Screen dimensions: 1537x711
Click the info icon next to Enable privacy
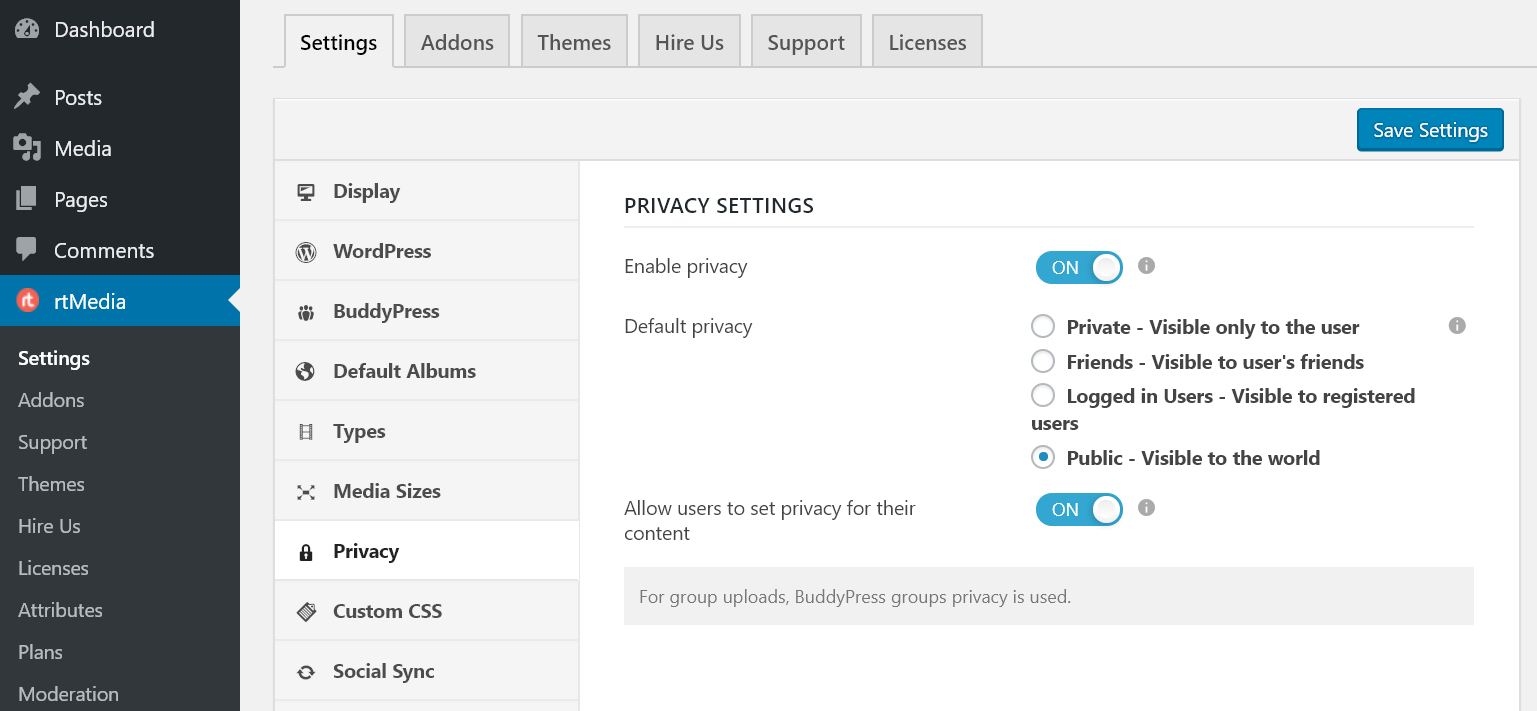[1146, 266]
